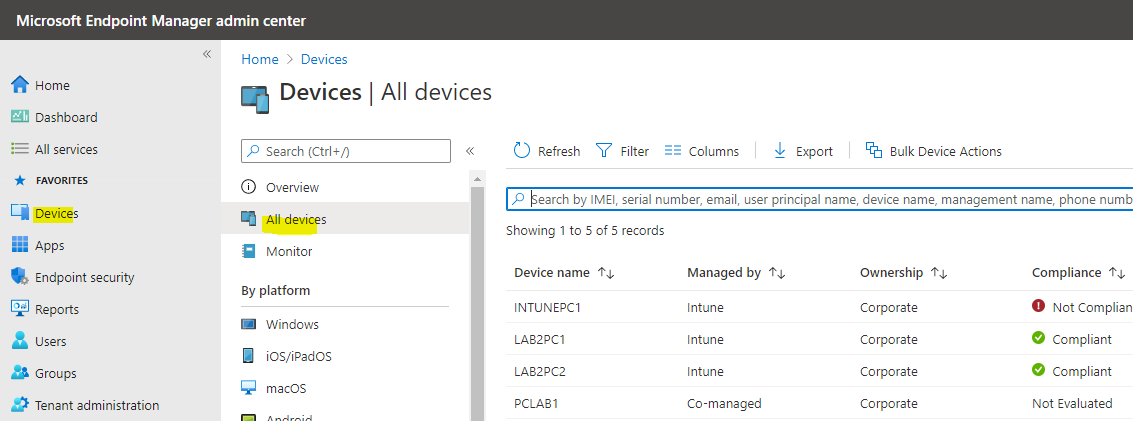Click the Refresh circular arrow icon
Screen dimensions: 1133x421
[x=522, y=150]
